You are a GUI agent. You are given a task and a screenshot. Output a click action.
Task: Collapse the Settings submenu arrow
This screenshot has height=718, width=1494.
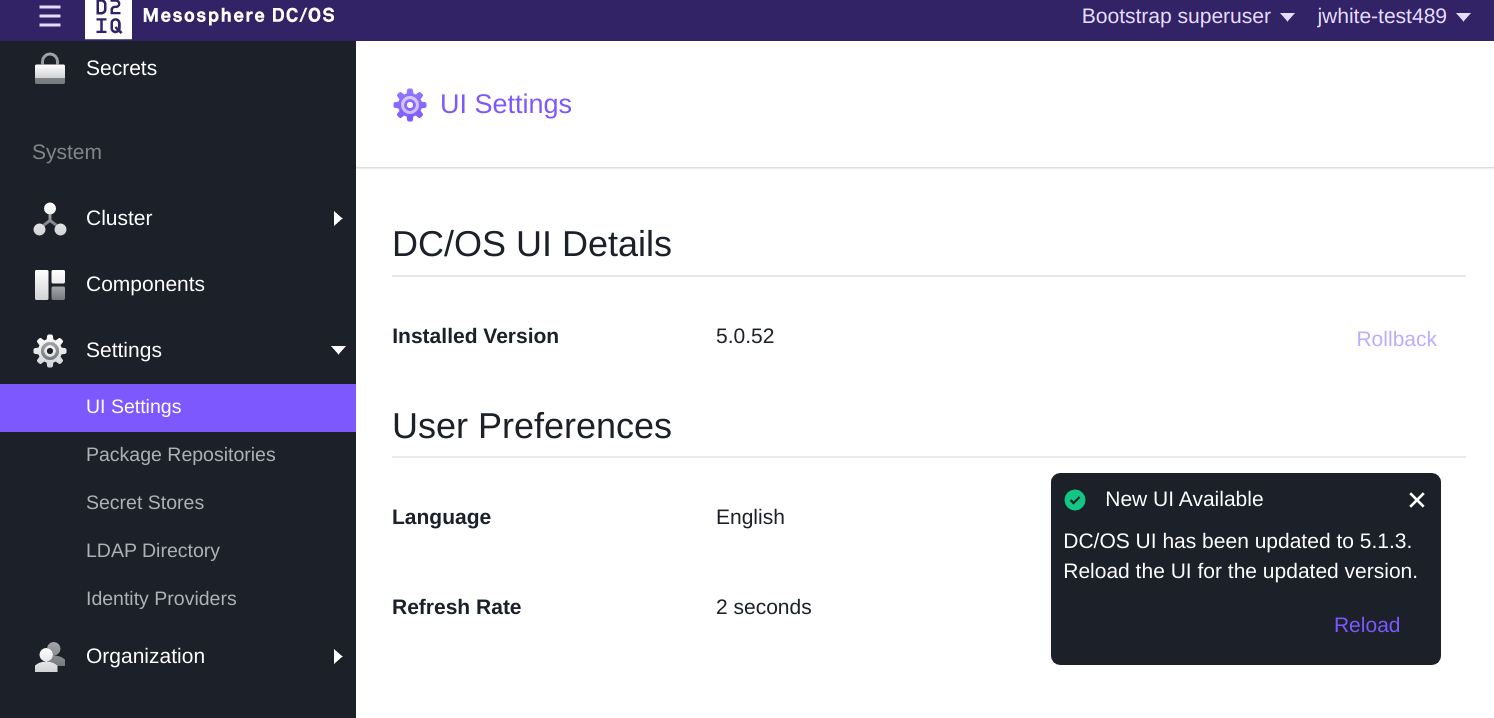tap(338, 350)
